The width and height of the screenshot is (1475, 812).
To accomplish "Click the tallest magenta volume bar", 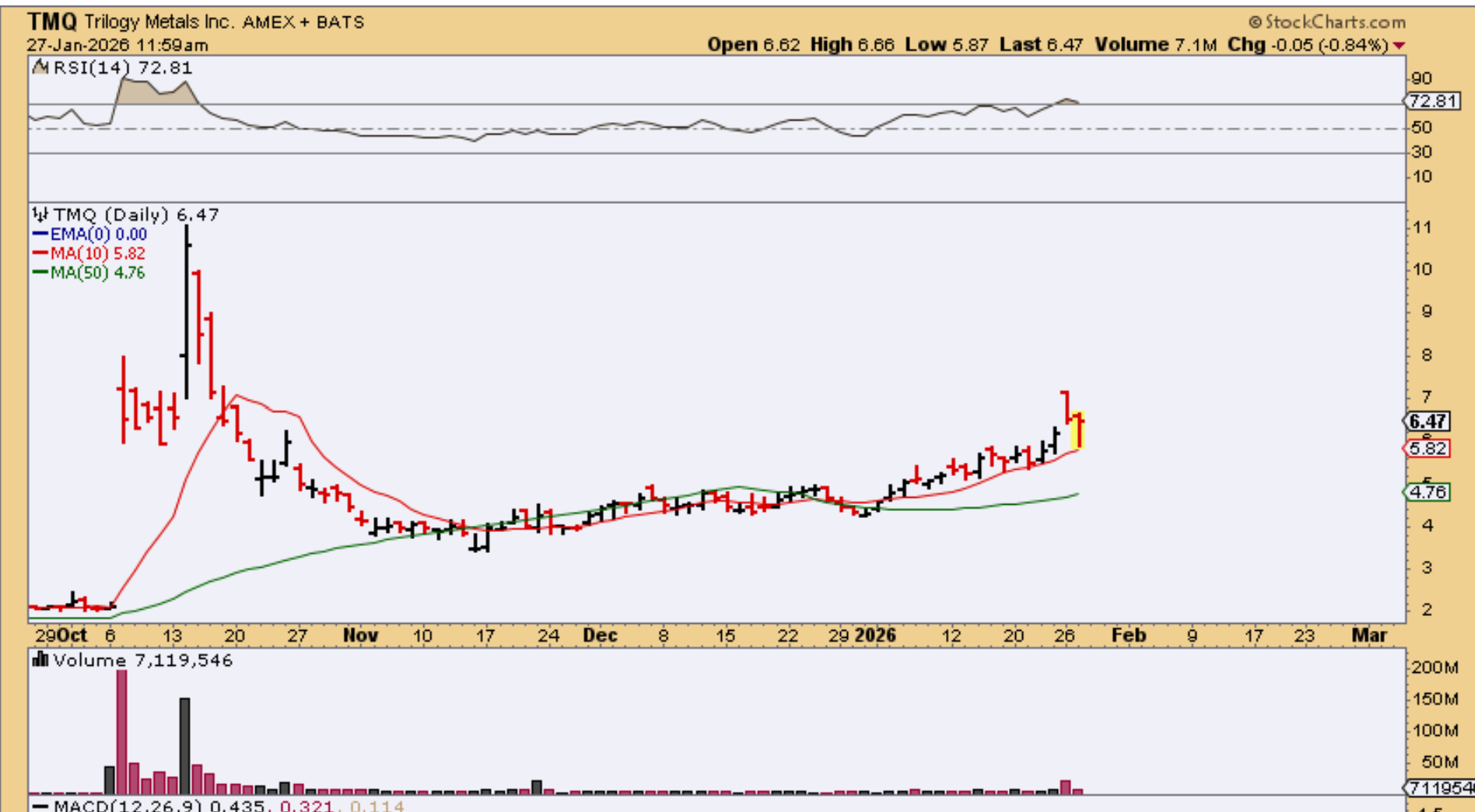I will tap(121, 731).
